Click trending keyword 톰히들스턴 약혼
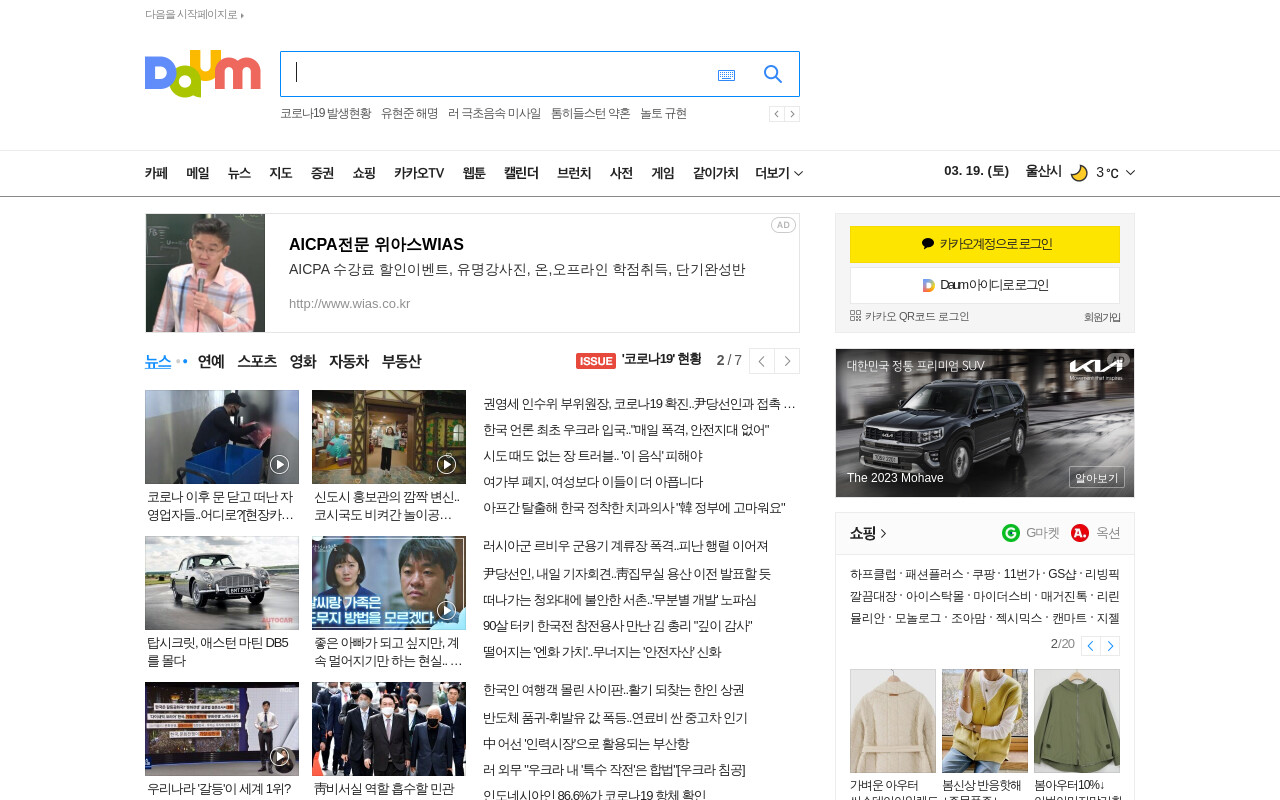Screen dimensions: 1280x800 [x=590, y=114]
